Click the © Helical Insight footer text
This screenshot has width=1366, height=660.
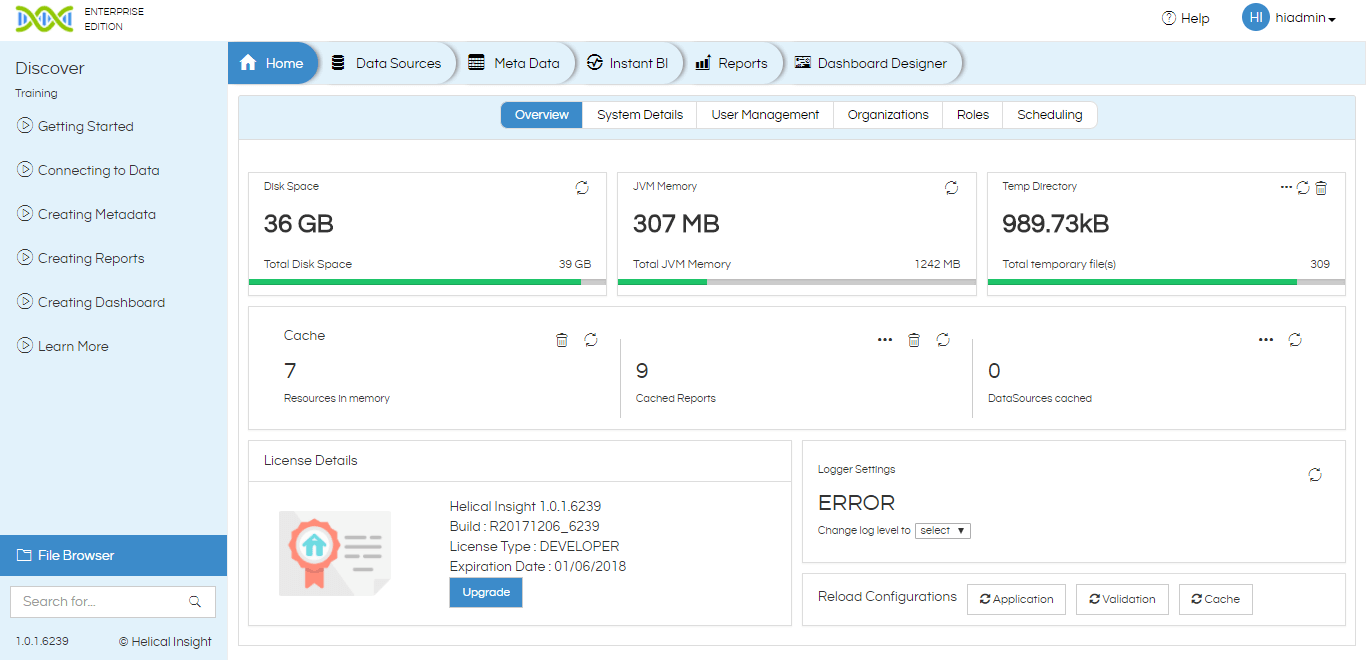tap(165, 642)
